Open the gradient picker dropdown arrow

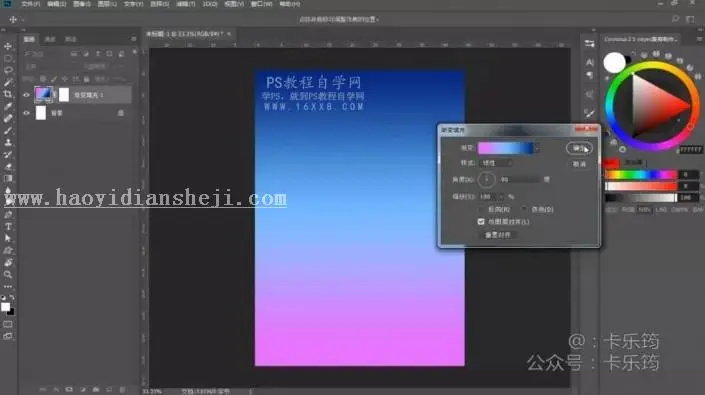coord(537,148)
